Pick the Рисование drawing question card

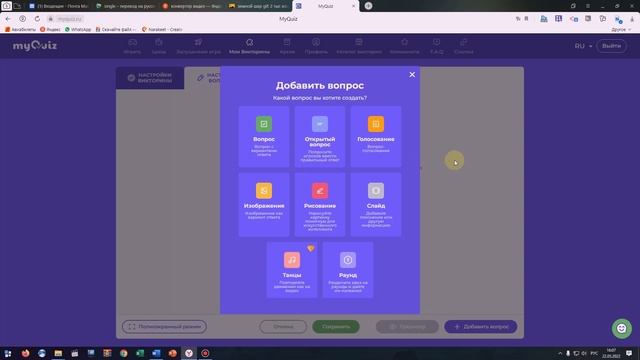click(320, 204)
